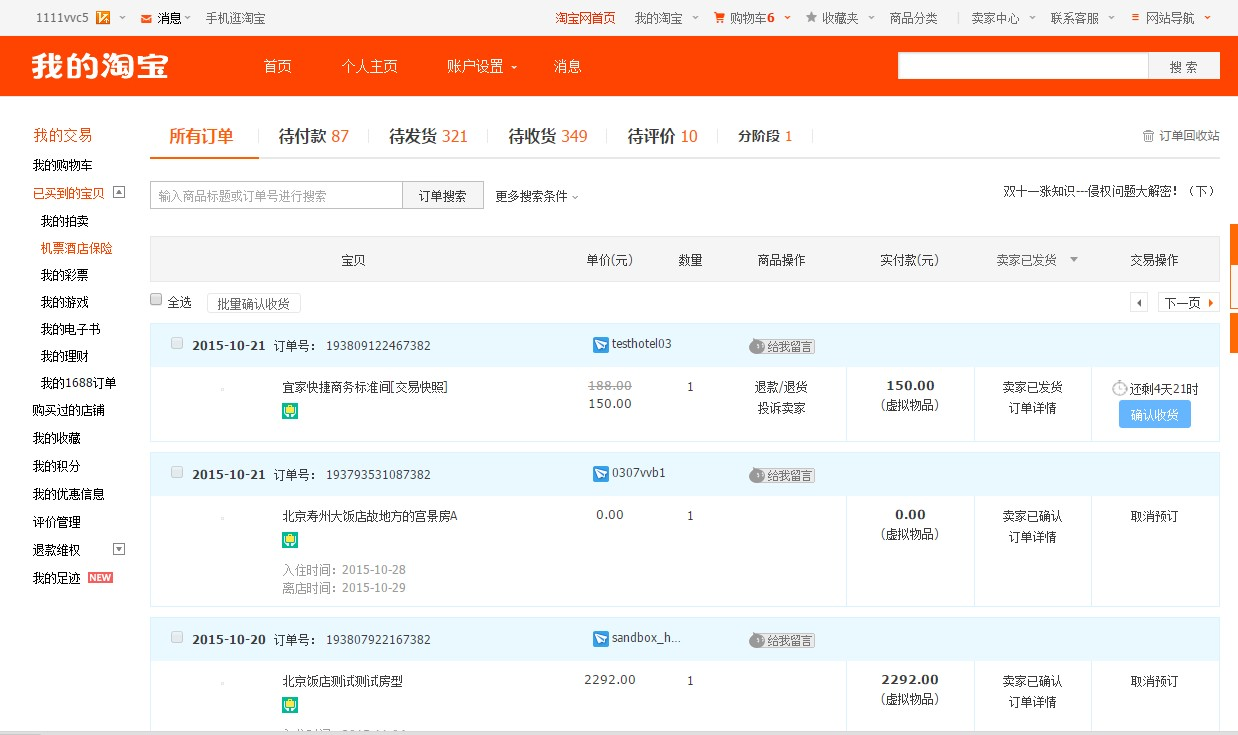Open 机票酒店保险 in the sidebar

77,248
